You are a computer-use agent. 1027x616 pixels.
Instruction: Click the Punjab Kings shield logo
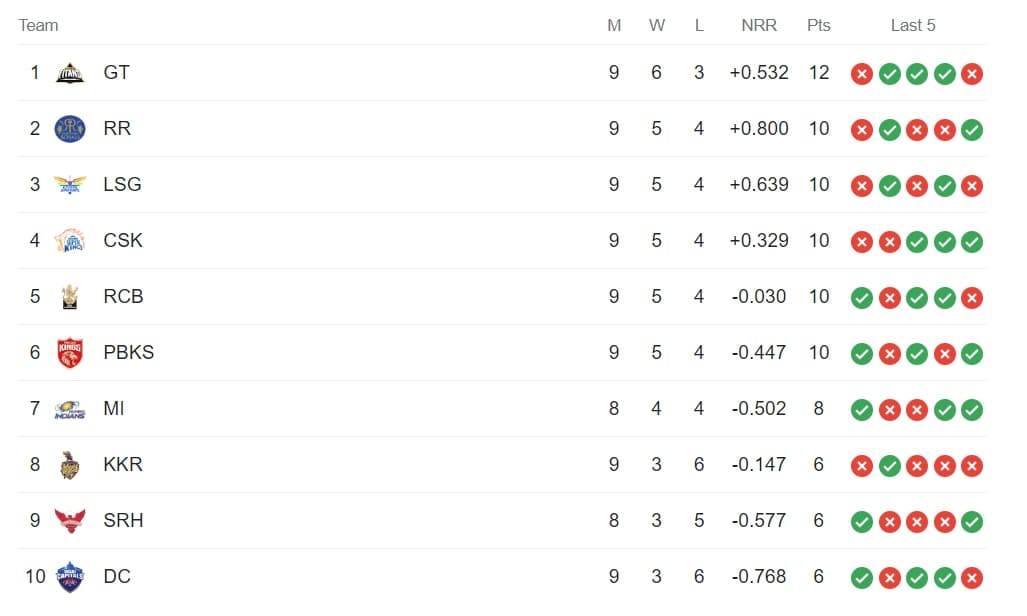70,353
